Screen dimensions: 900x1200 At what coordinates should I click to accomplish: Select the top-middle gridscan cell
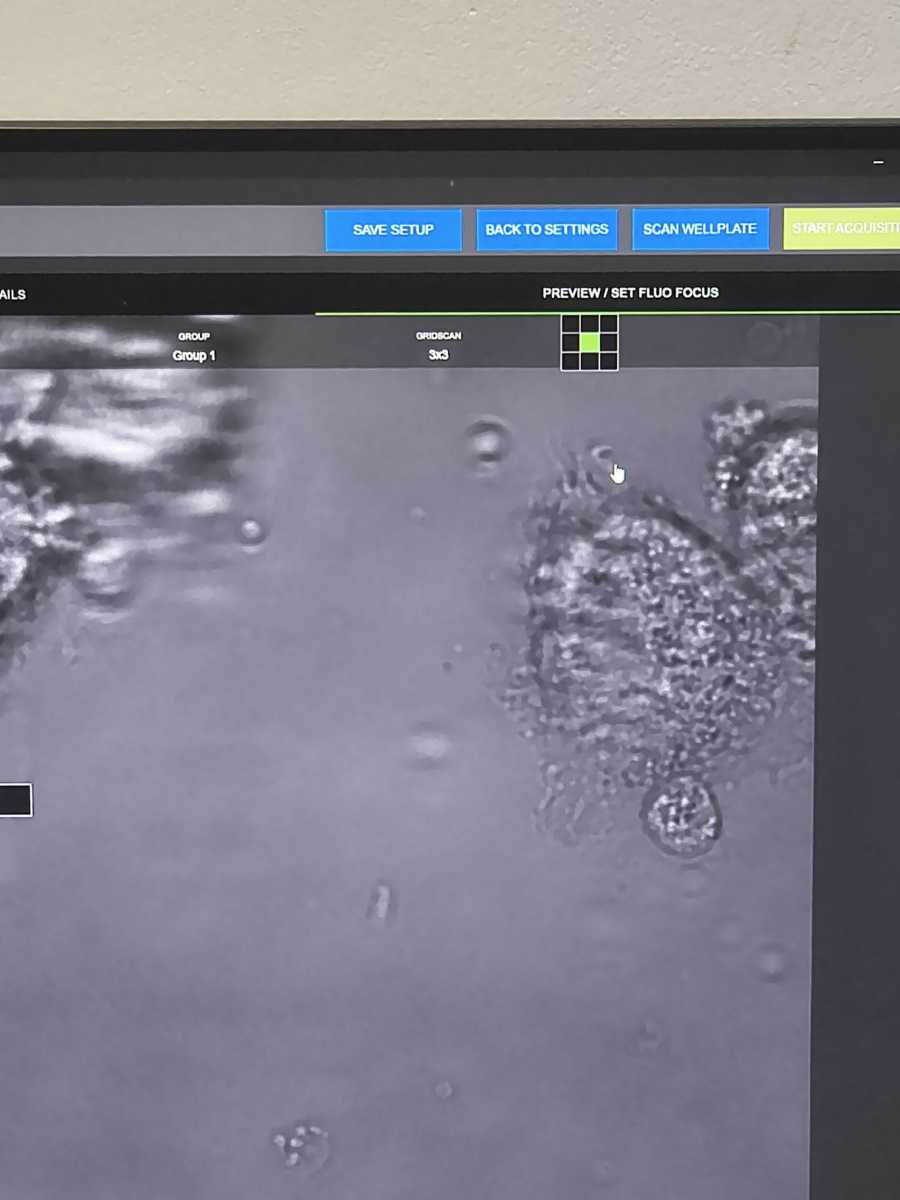589,324
